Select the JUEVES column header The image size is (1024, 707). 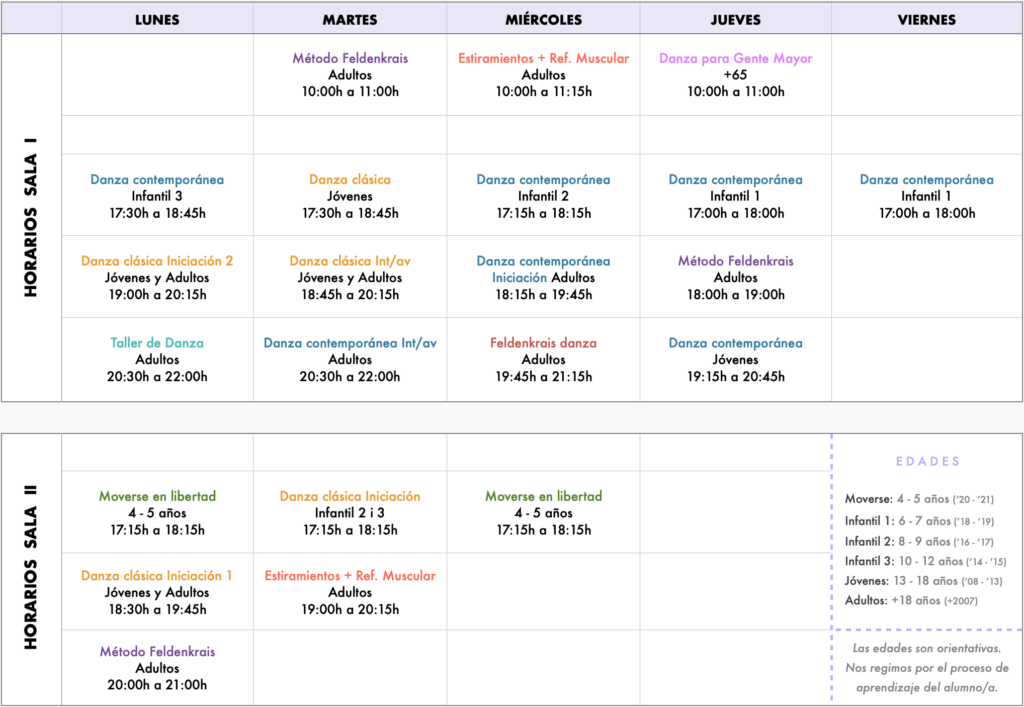click(735, 19)
